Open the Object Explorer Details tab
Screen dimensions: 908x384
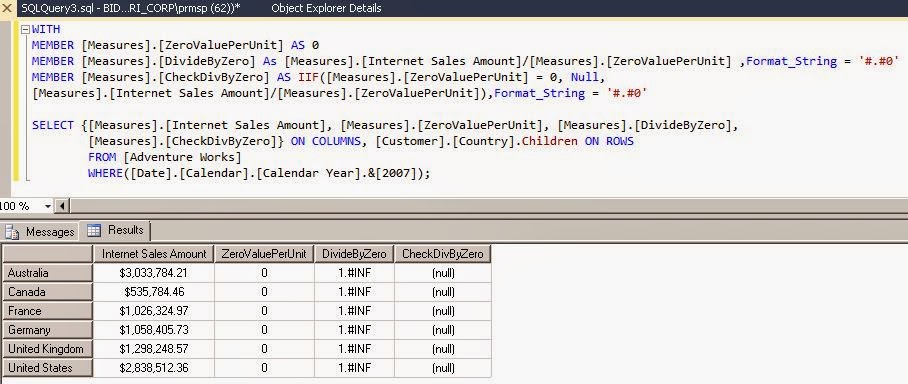(326, 8)
